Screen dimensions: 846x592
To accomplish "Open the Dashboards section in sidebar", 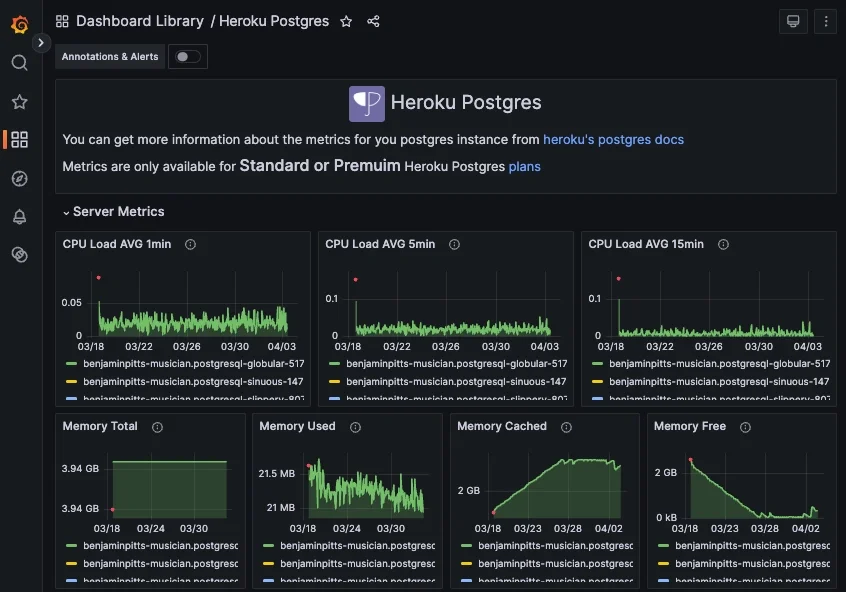I will [x=20, y=139].
